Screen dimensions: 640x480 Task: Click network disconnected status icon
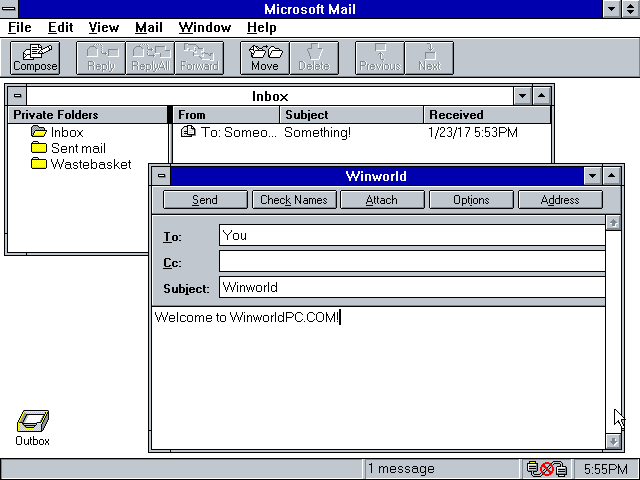[x=547, y=469]
